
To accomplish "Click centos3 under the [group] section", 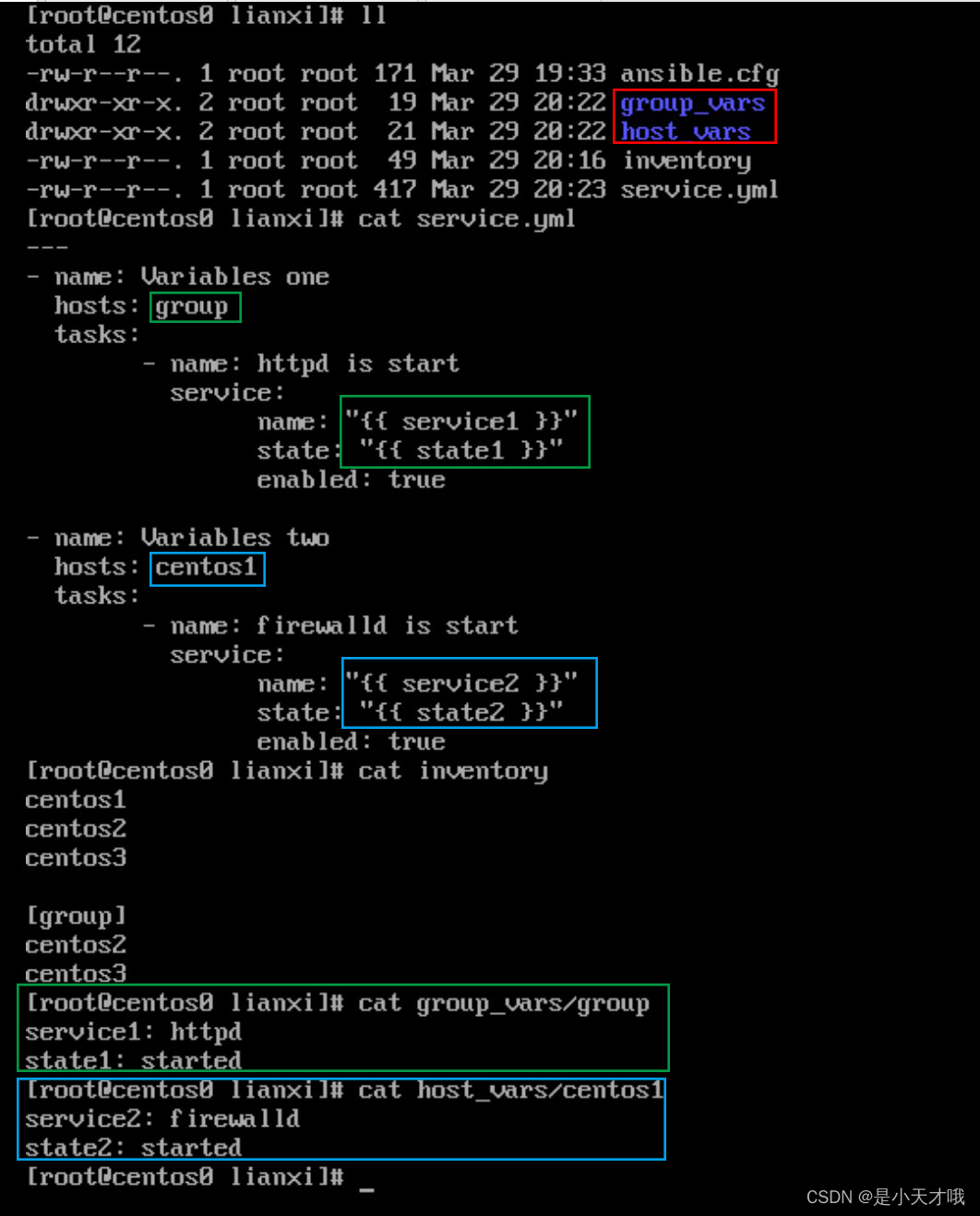I will click(x=76, y=974).
